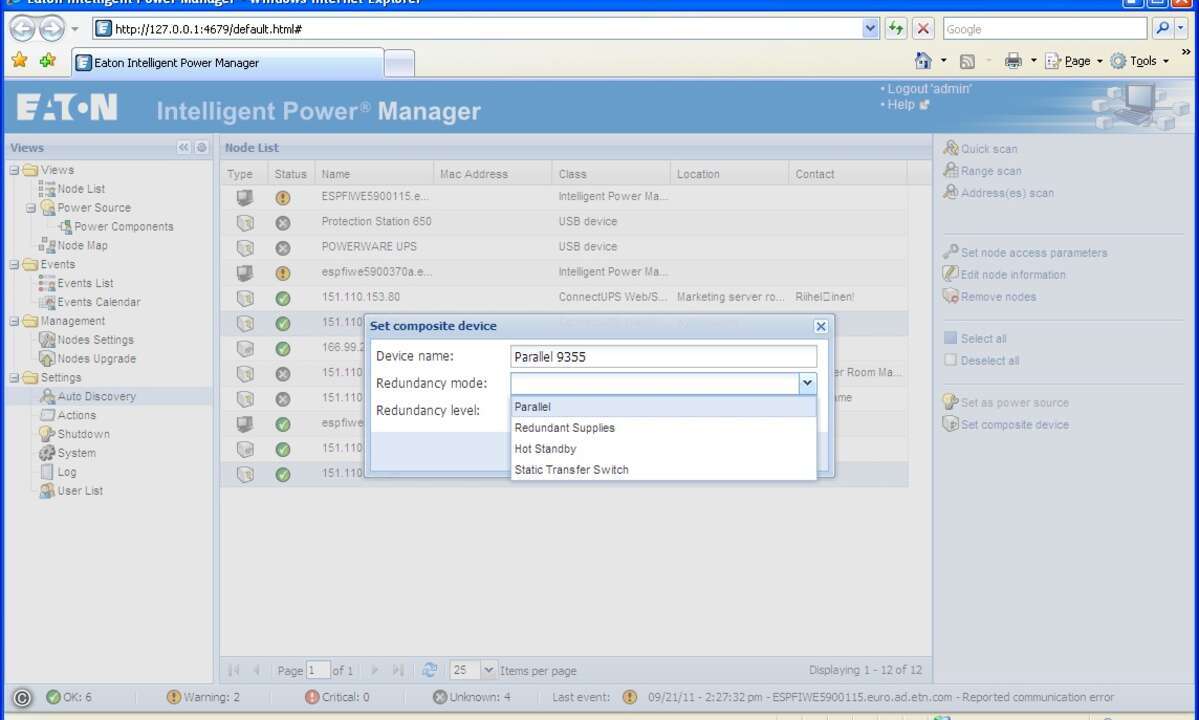Edit the Page number field
This screenshot has height=720, width=1199.
(x=318, y=670)
